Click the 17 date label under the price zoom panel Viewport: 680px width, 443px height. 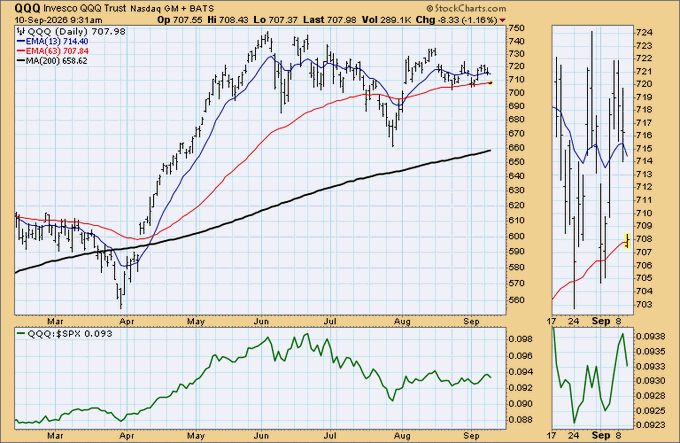point(552,322)
